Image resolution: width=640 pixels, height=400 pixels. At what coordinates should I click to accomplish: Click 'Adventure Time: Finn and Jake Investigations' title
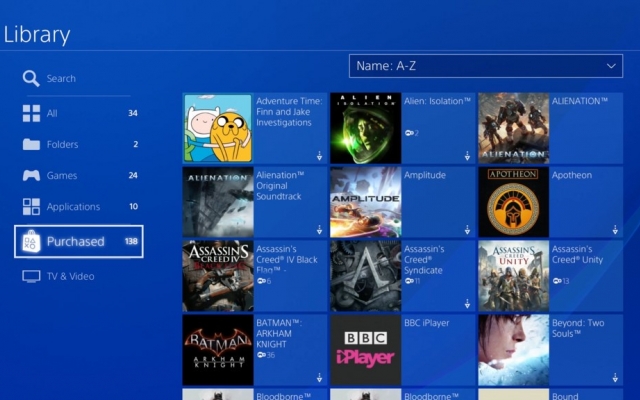click(x=289, y=112)
